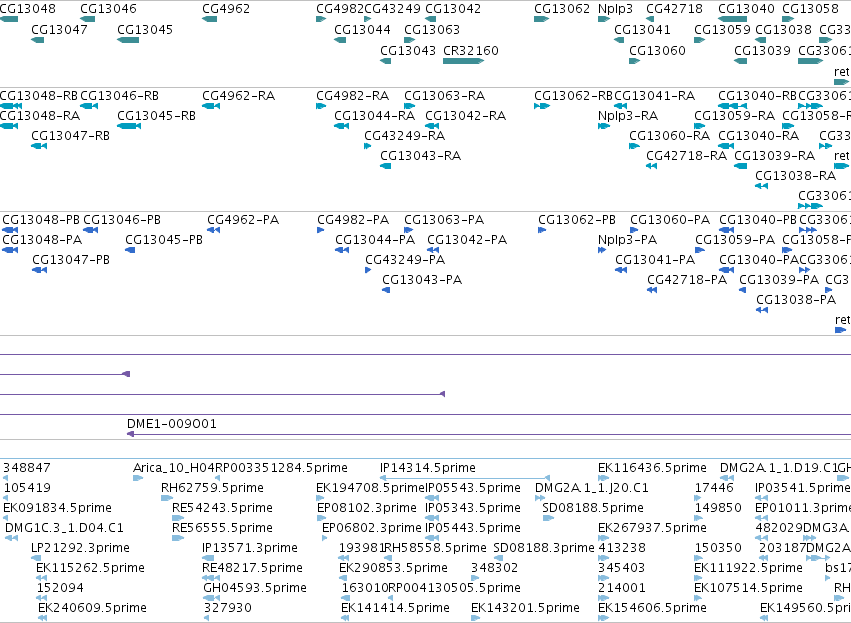Screen dimensions: 851x623
Task: Select transcript CG13059-RA
Action: click(x=735, y=116)
